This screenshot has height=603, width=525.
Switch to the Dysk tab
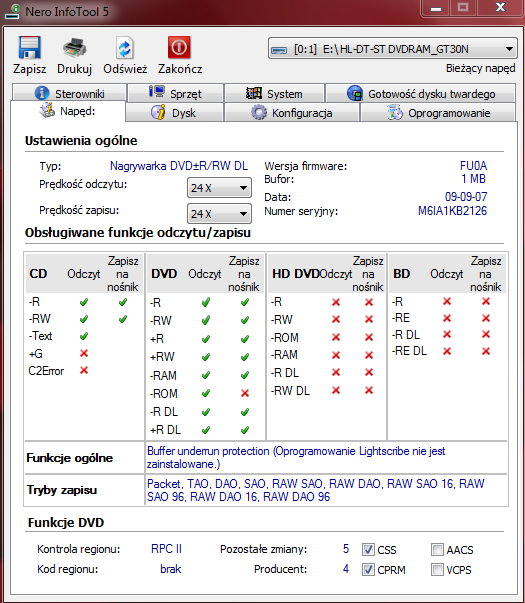point(174,113)
